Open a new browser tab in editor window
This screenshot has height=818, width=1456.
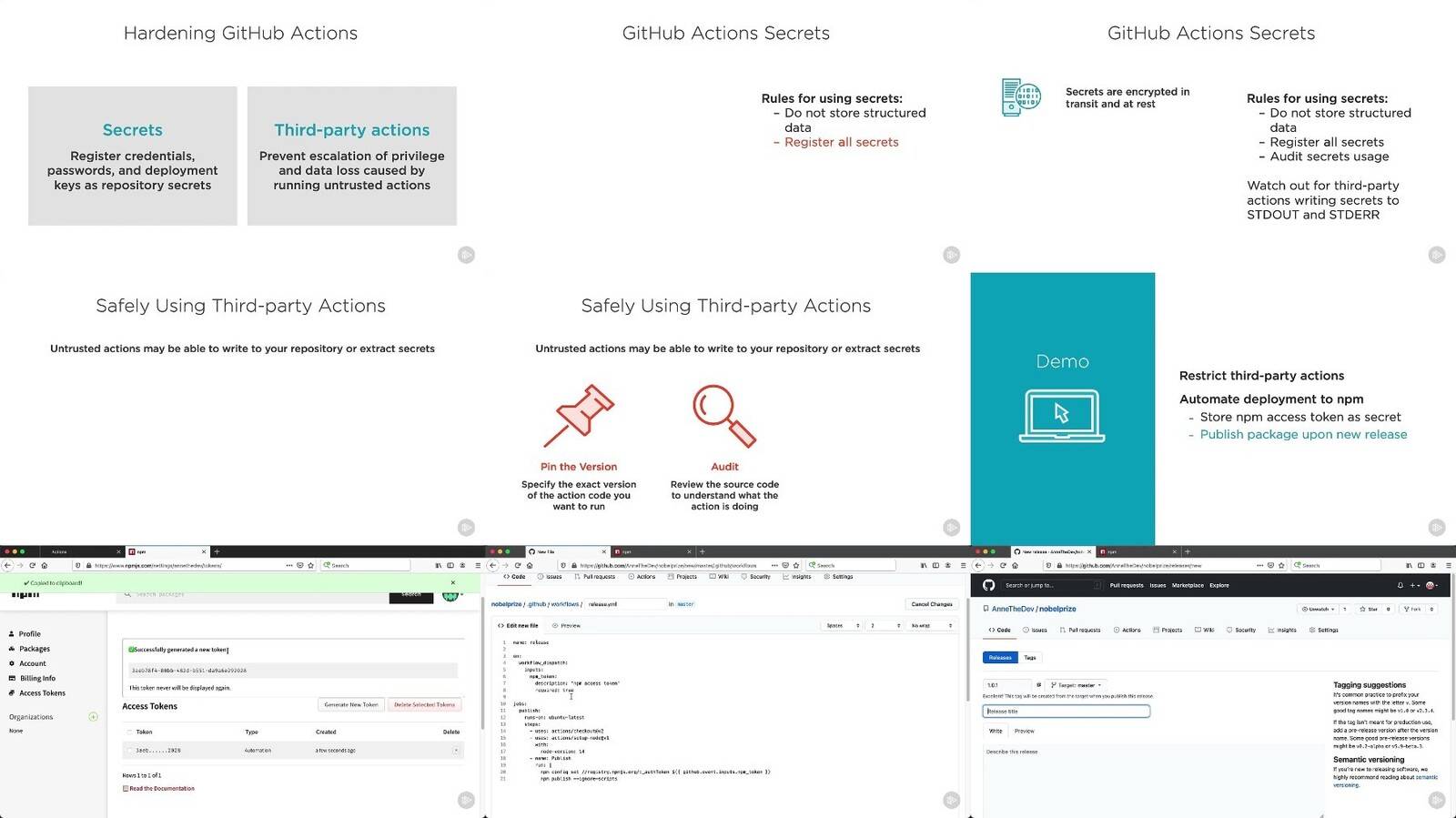702,551
